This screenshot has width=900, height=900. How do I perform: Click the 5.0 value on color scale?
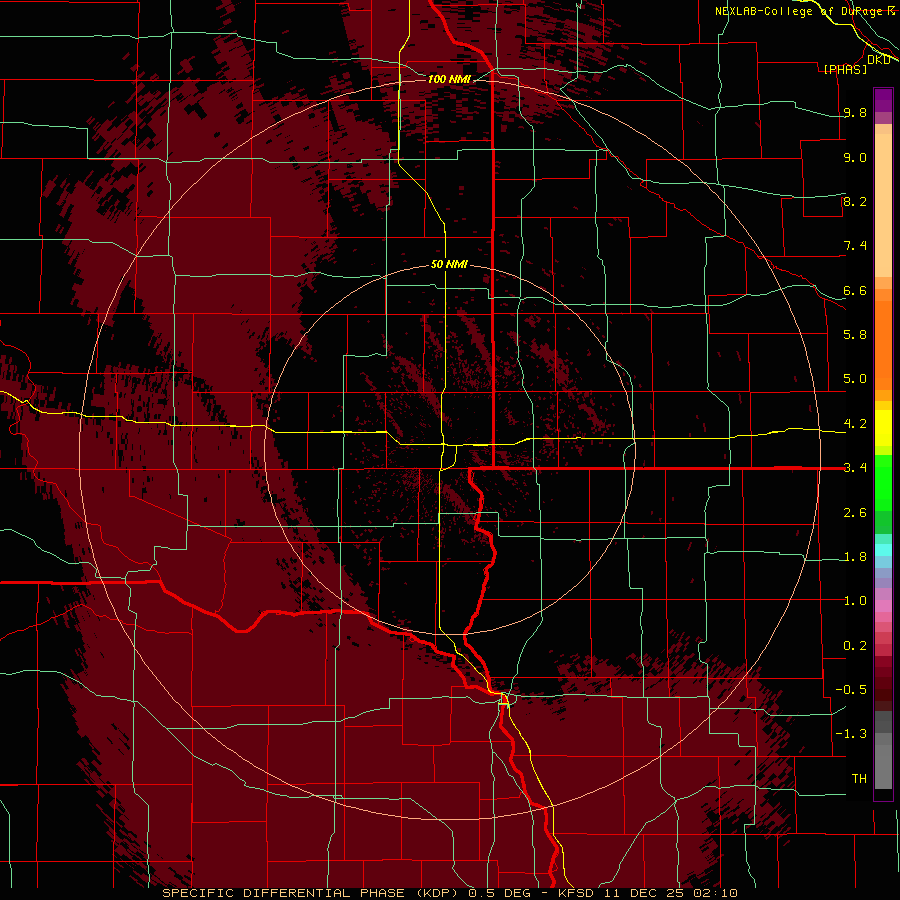click(855, 379)
